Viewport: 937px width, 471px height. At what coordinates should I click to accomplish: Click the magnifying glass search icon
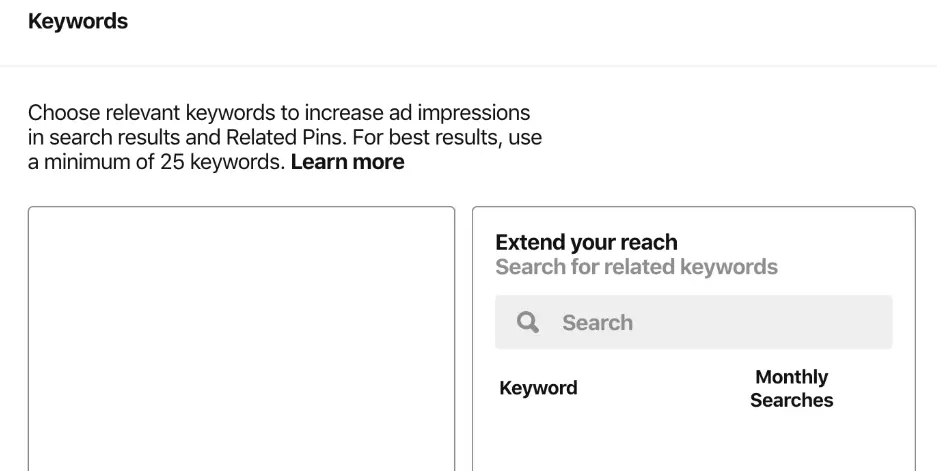(x=528, y=322)
